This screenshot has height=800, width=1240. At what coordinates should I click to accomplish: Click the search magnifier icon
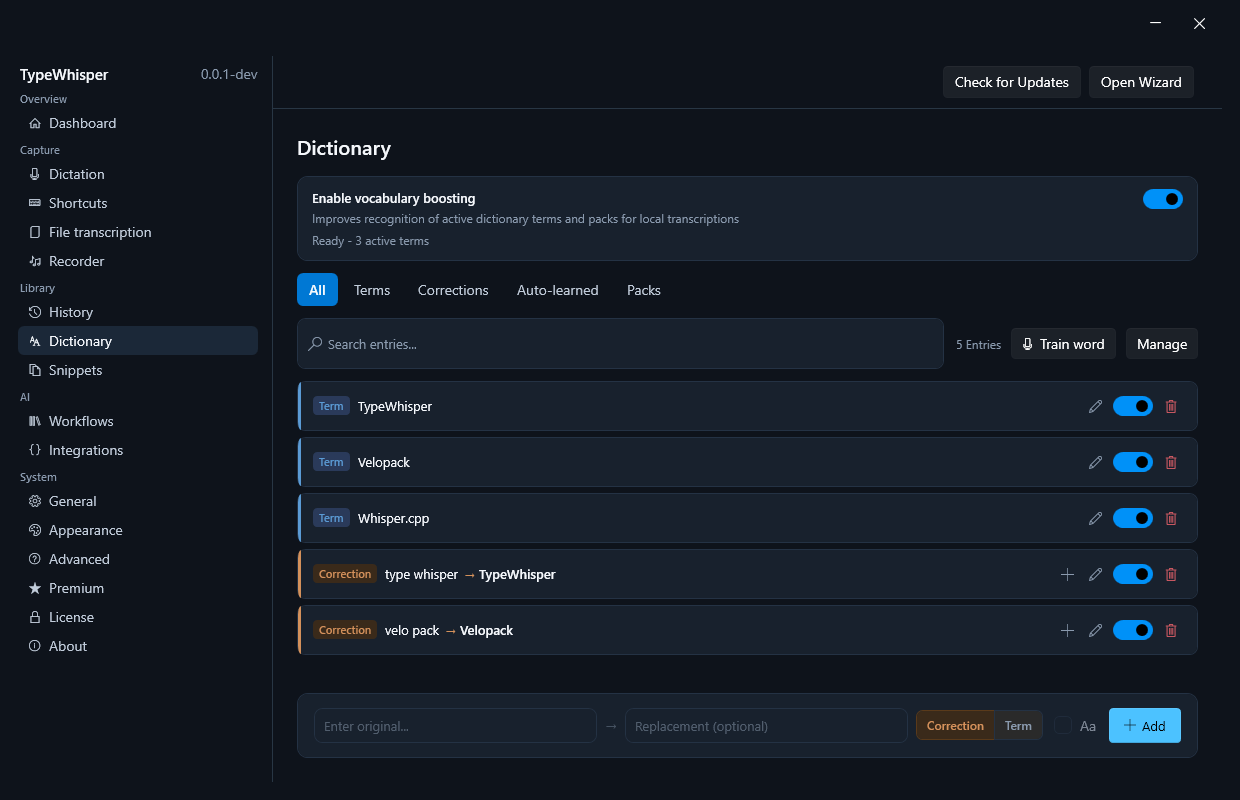pos(316,344)
